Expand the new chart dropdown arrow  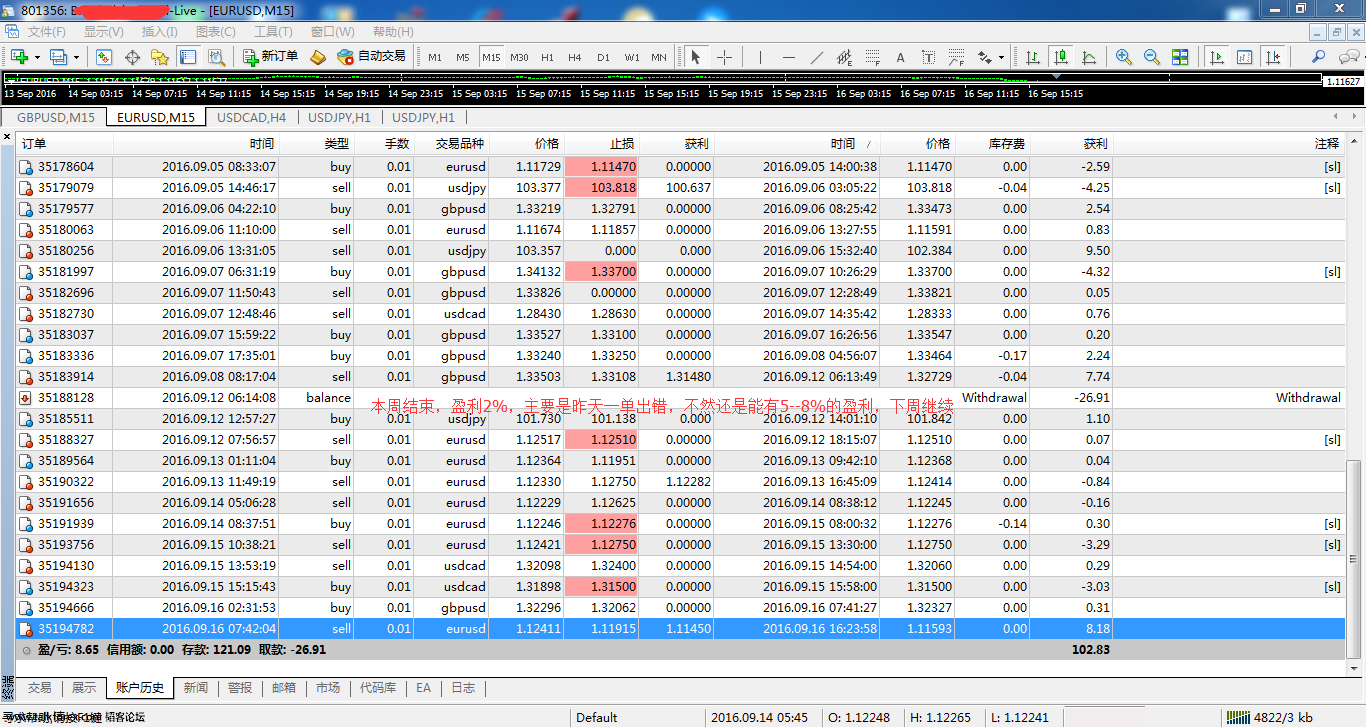pyautogui.click(x=35, y=57)
